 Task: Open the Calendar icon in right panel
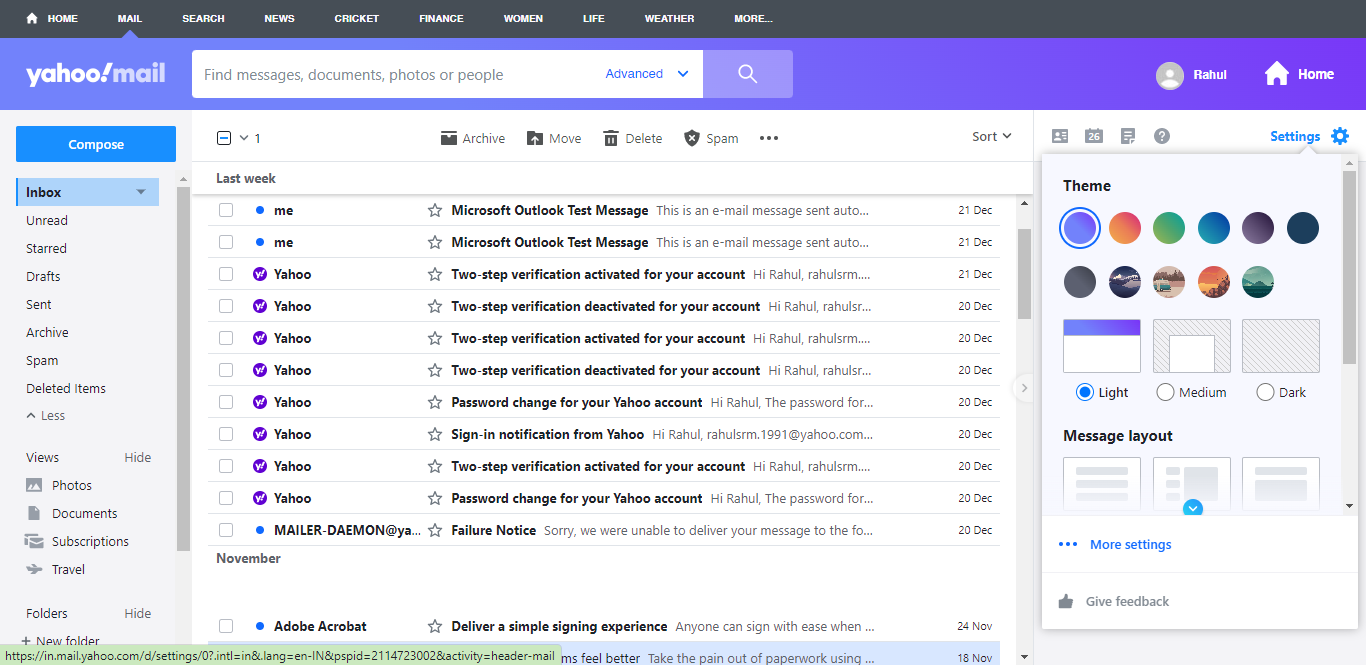1094,136
